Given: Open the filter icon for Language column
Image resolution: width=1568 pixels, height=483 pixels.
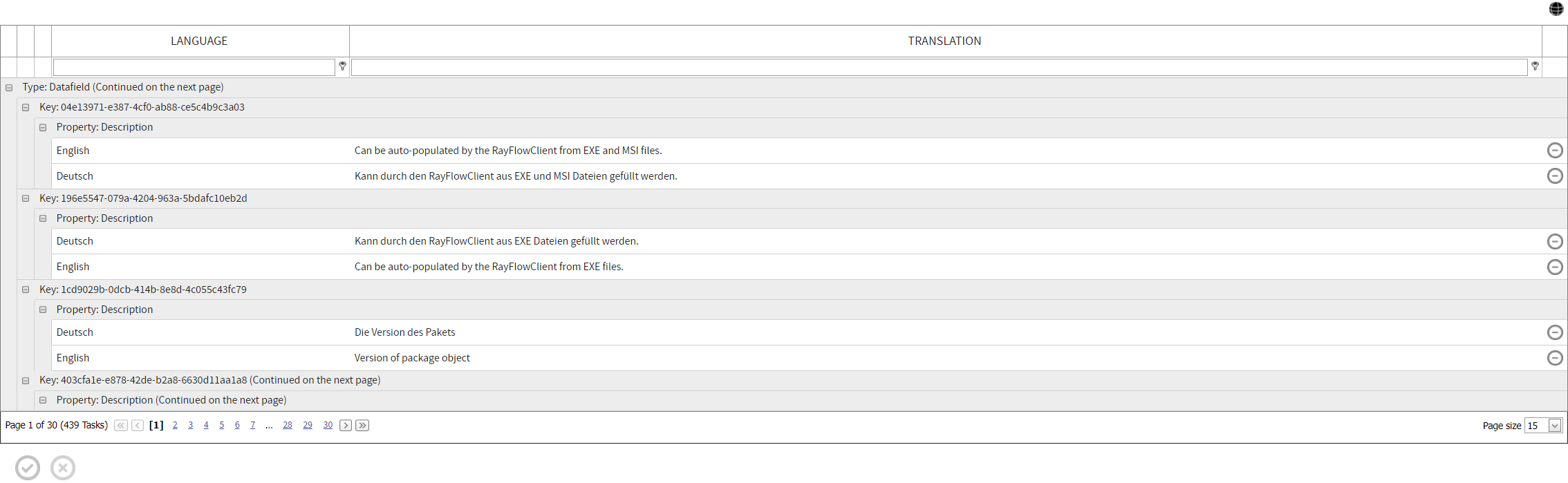Looking at the screenshot, I should pyautogui.click(x=343, y=66).
